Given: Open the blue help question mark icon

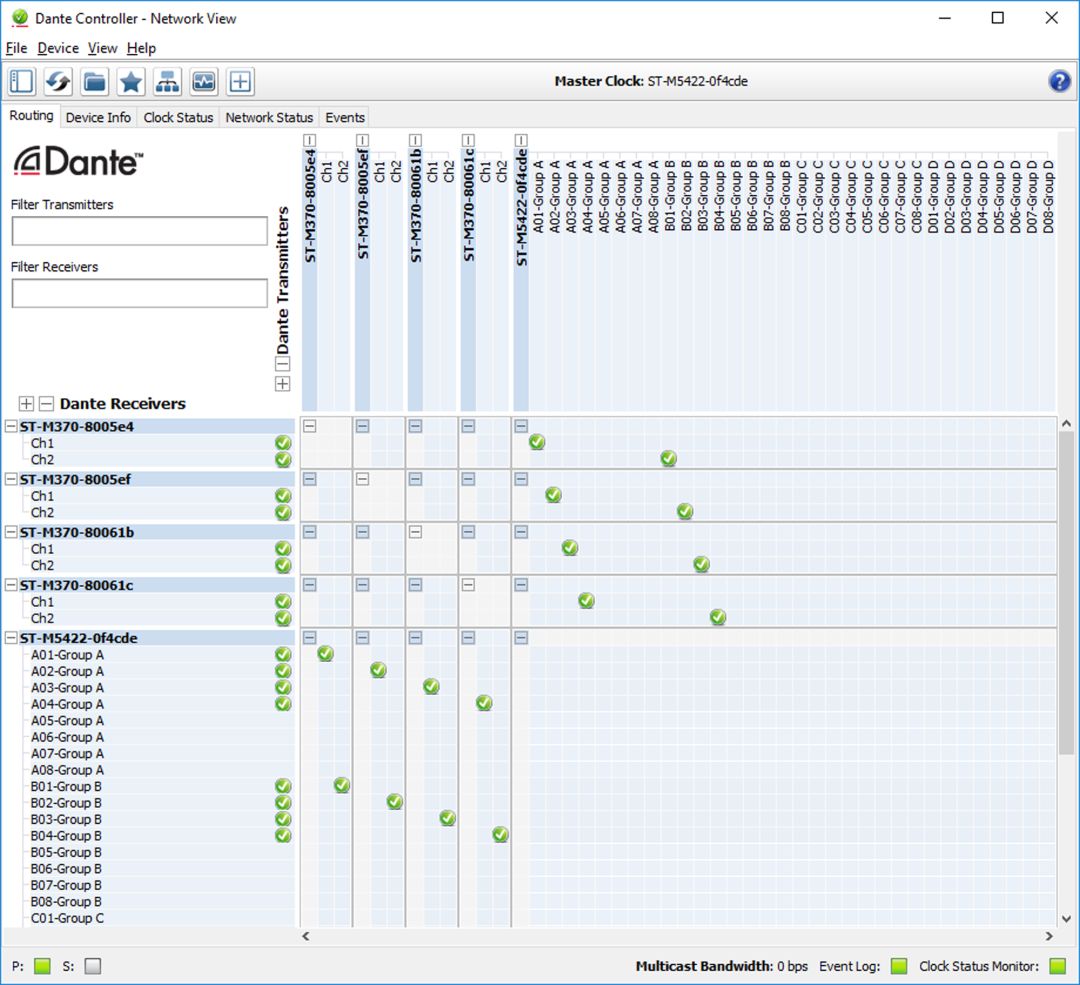Looking at the screenshot, I should (x=1059, y=81).
